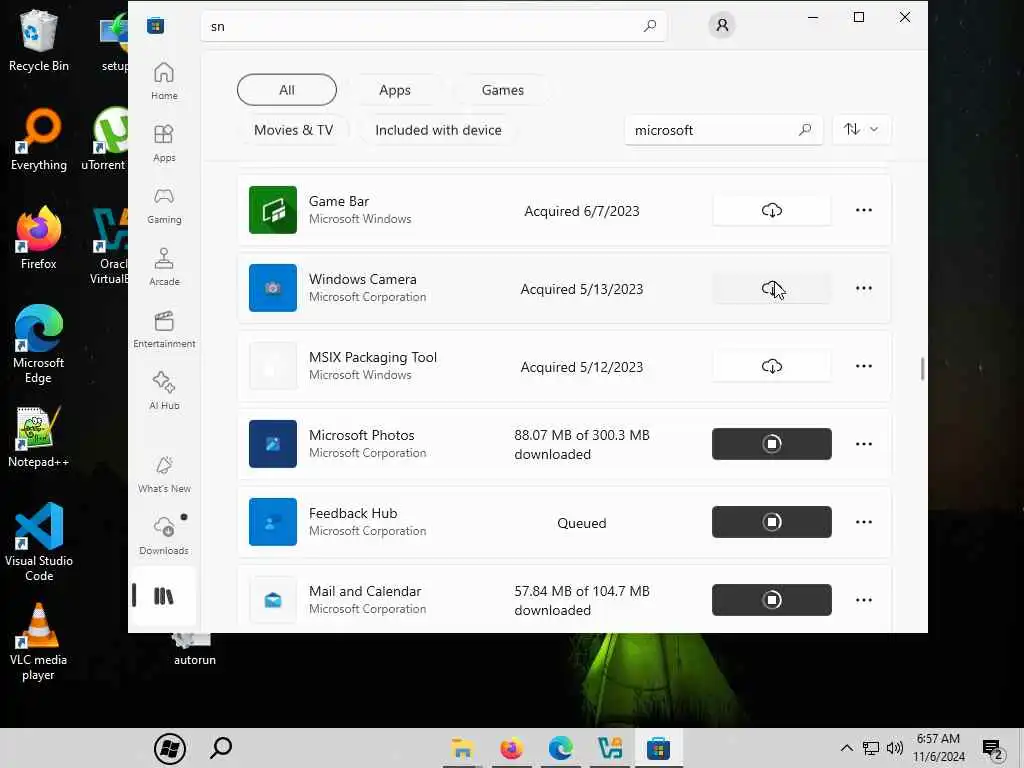Image resolution: width=1024 pixels, height=768 pixels.
Task: Select Visual Studio Code desktop shortcut
Action: click(39, 542)
